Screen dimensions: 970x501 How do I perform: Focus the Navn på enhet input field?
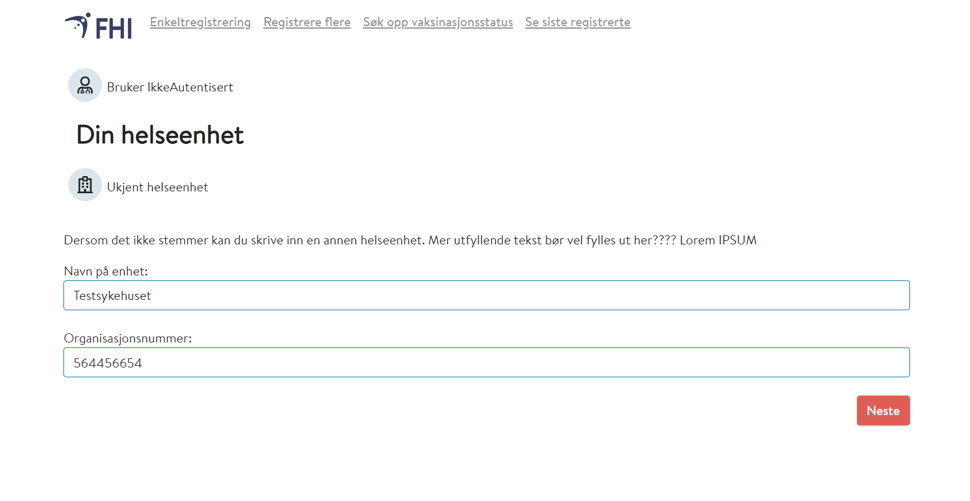pyautogui.click(x=486, y=295)
